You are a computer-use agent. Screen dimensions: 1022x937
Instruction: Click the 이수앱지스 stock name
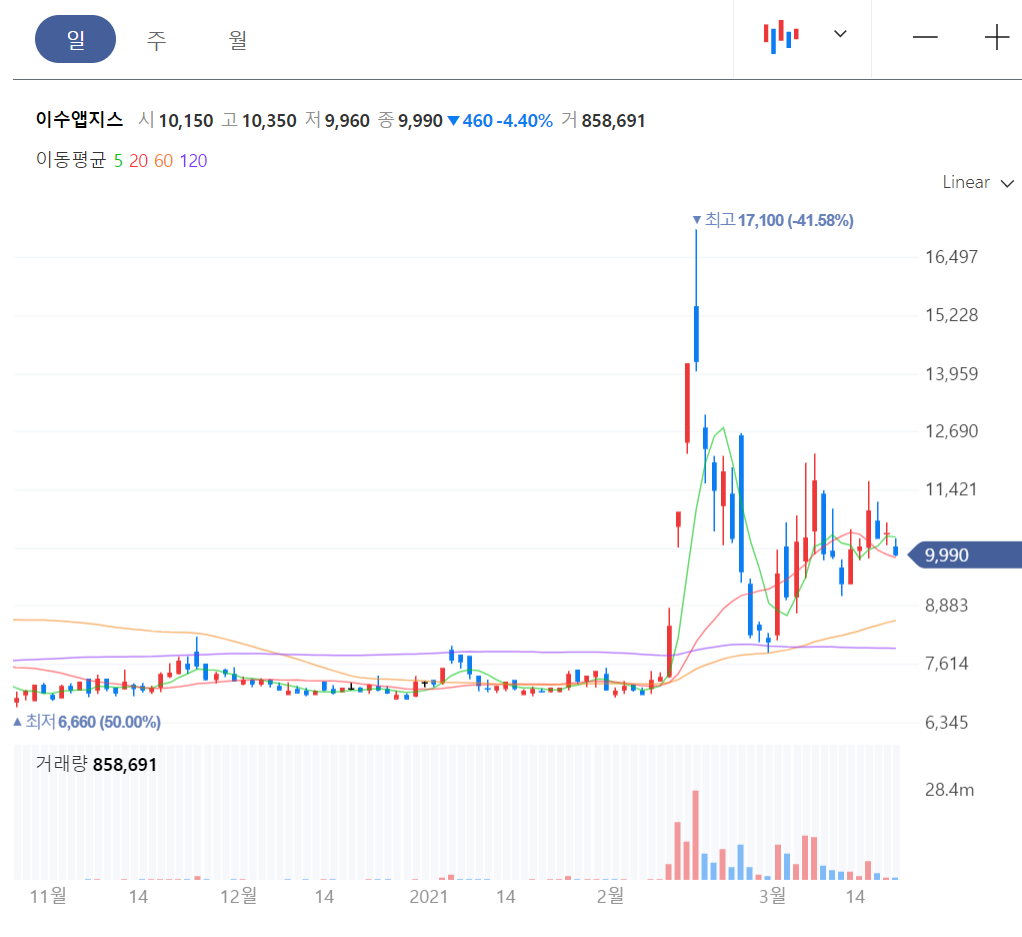pos(80,120)
